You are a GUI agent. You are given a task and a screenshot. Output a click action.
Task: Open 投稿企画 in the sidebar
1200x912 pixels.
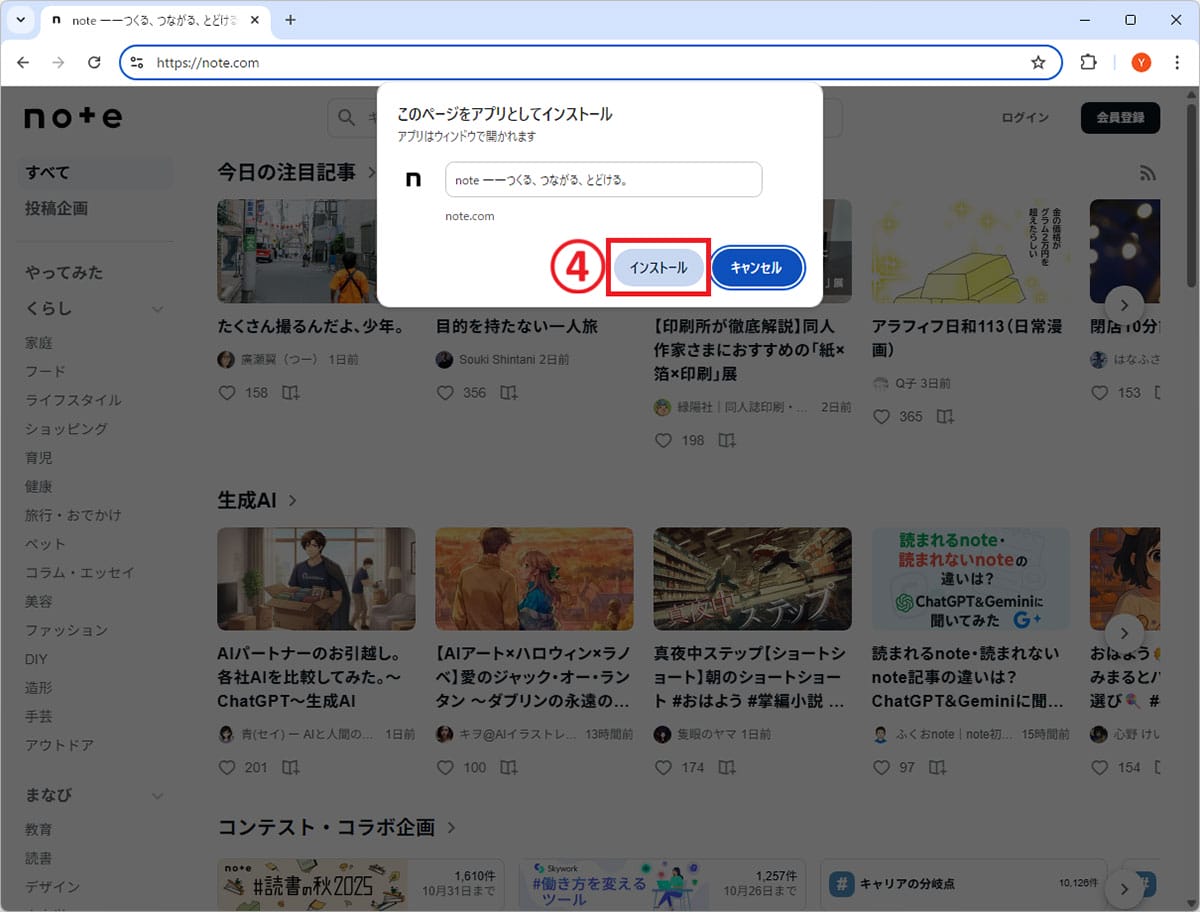(x=56, y=208)
